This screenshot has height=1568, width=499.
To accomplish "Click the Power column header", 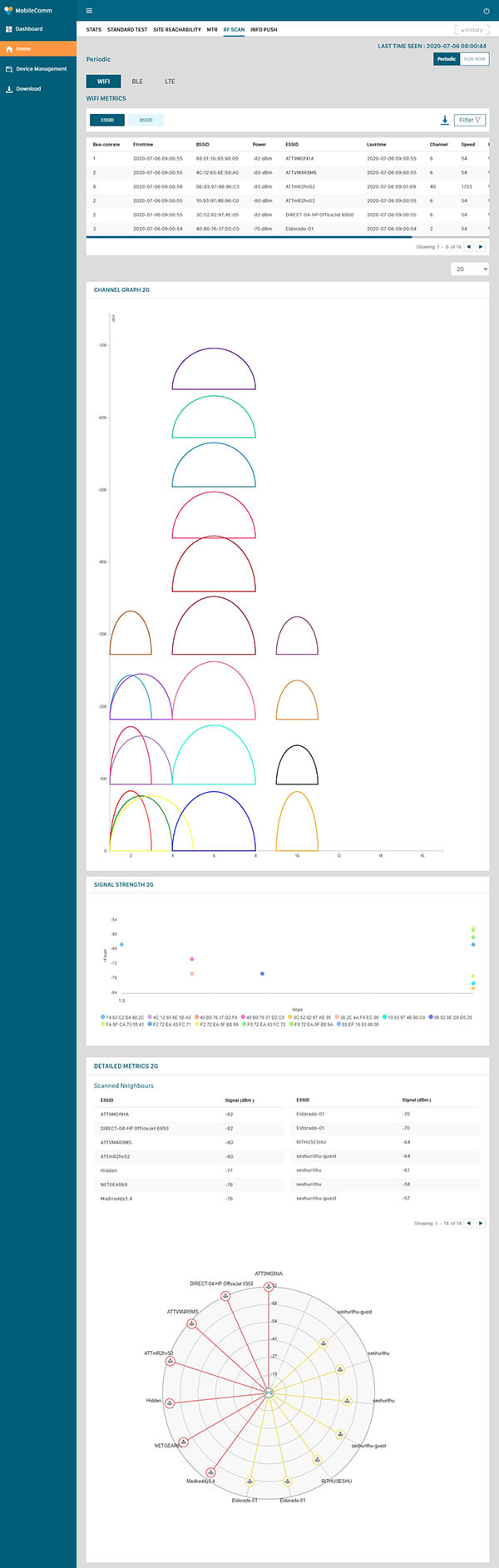I will 259,144.
